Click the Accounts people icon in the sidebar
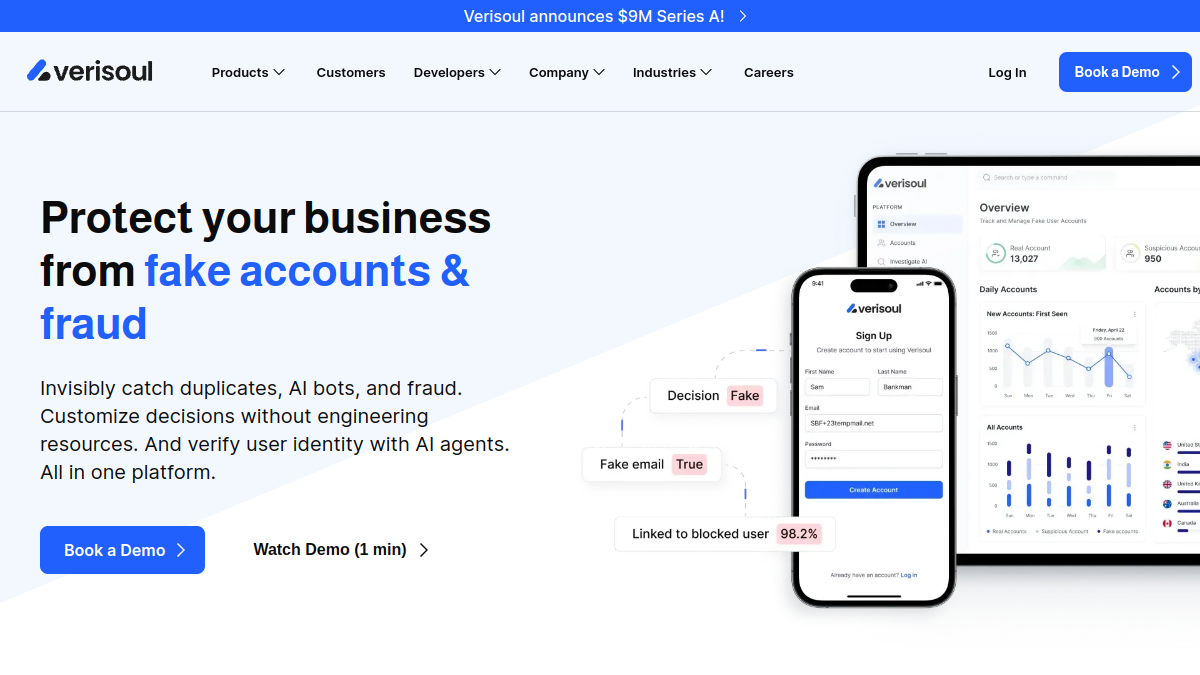This screenshot has height=675, width=1200. (881, 243)
